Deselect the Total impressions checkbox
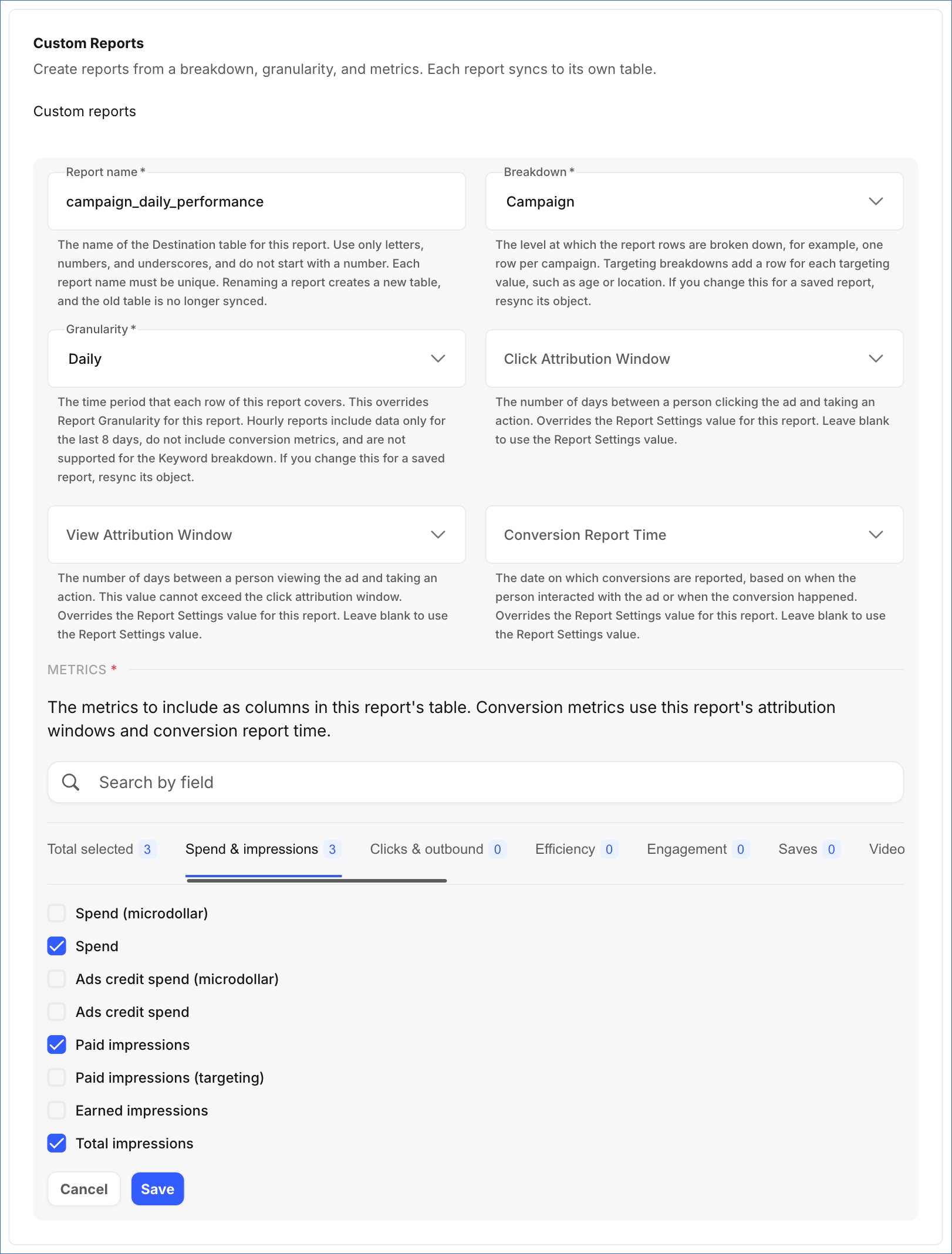The image size is (952, 1254). [x=57, y=1143]
